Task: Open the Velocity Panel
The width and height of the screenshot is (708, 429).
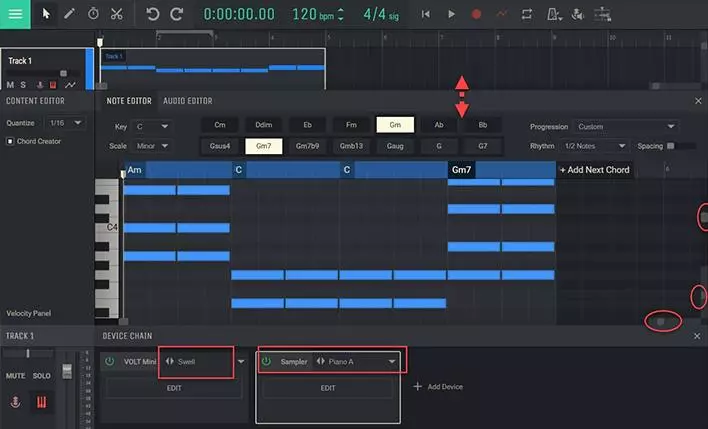Action: click(28, 313)
